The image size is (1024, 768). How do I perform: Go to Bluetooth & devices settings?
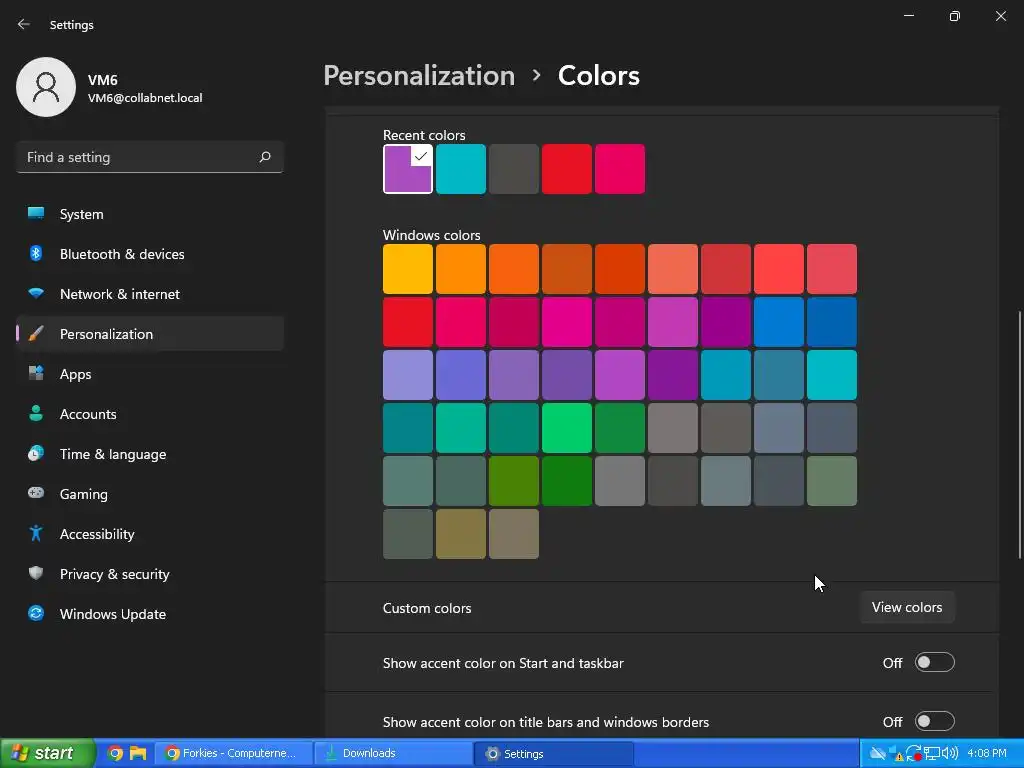[150, 254]
